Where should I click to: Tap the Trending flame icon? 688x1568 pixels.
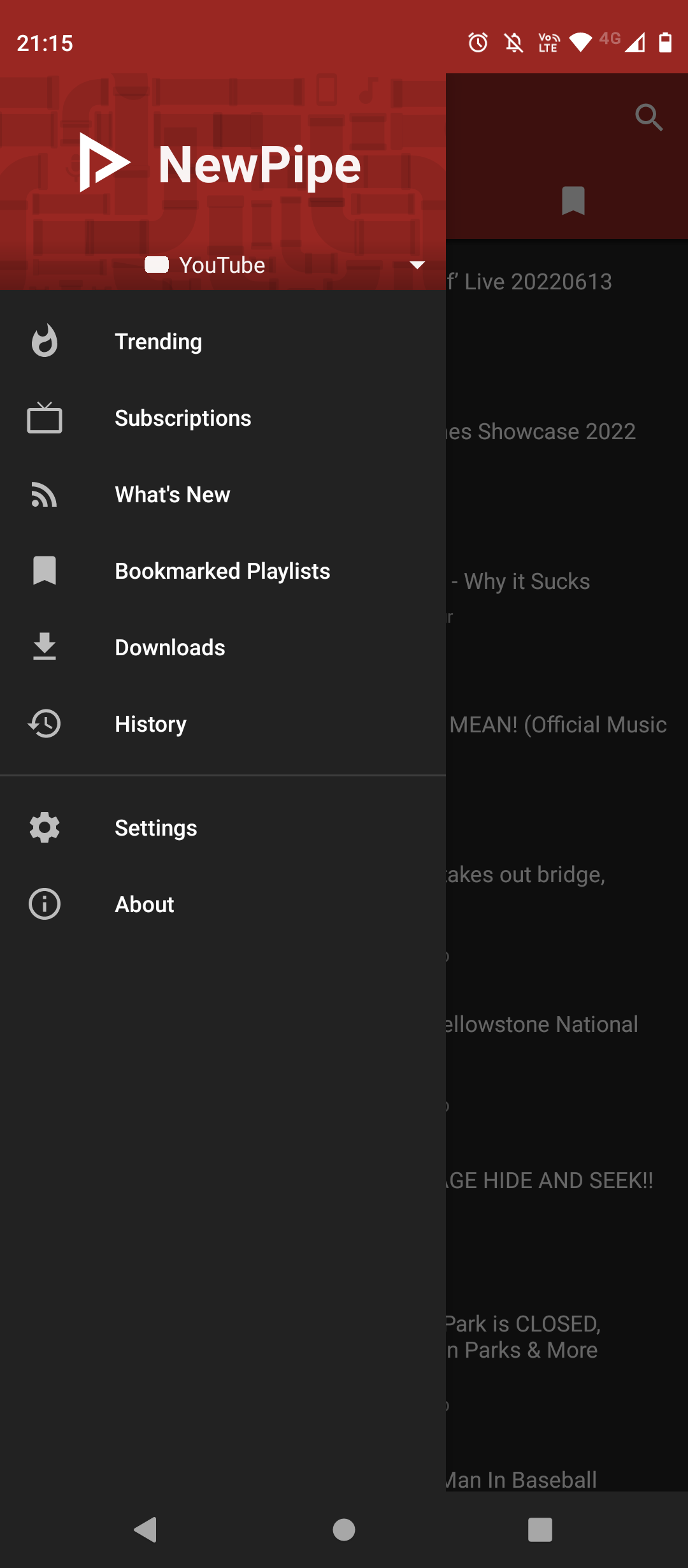[x=45, y=341]
